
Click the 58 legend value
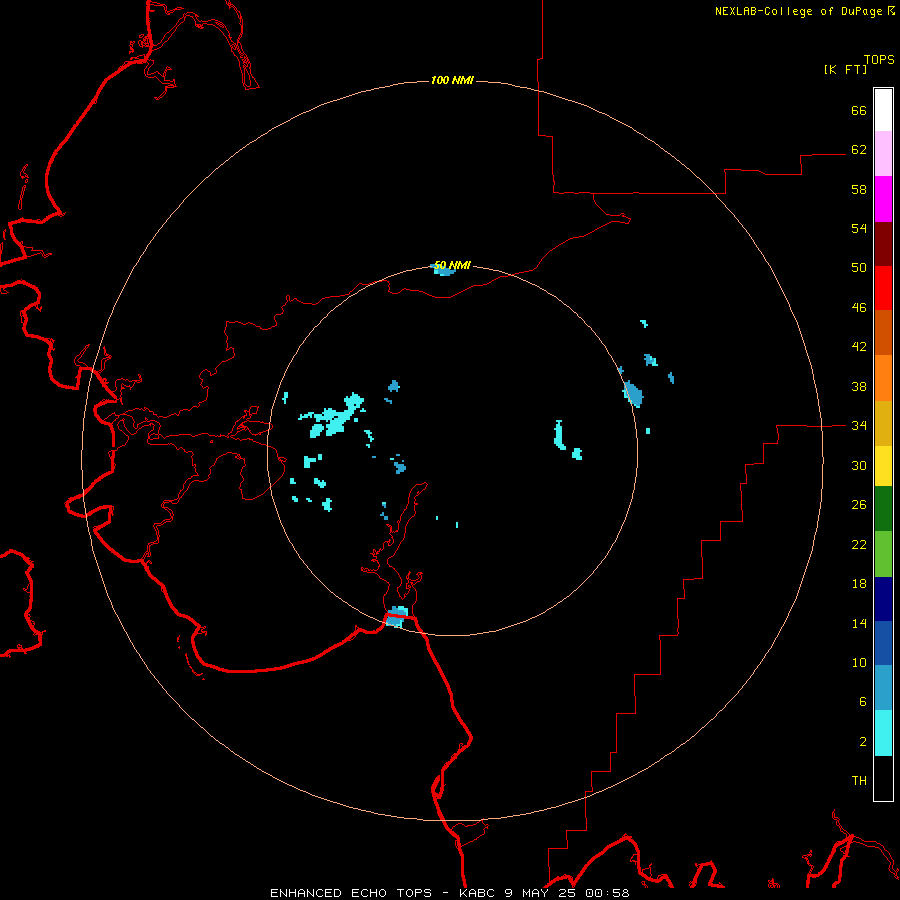point(859,189)
